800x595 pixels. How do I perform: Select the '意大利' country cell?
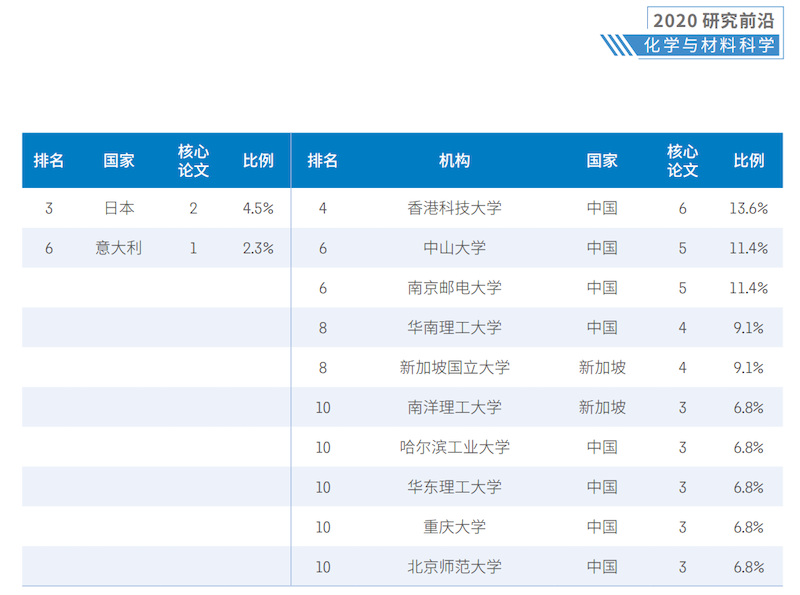pyautogui.click(x=118, y=248)
